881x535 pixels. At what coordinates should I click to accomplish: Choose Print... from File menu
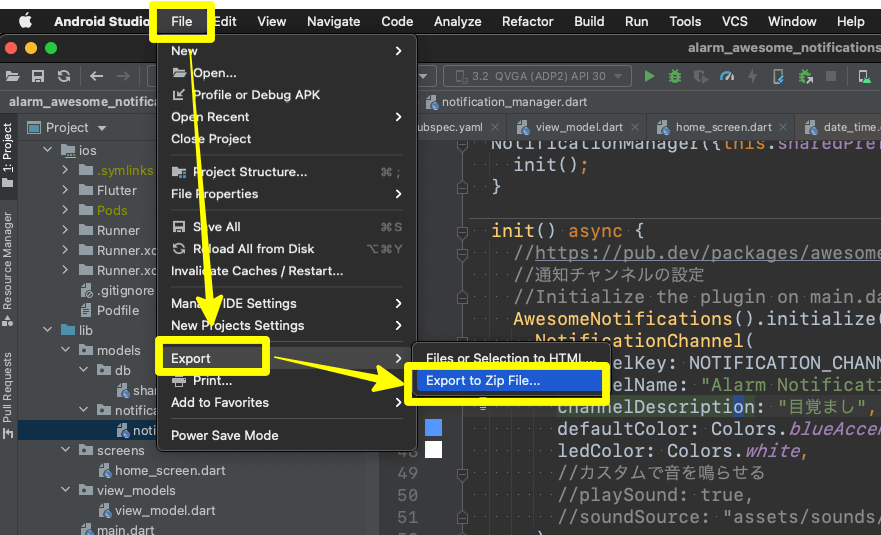287,380
